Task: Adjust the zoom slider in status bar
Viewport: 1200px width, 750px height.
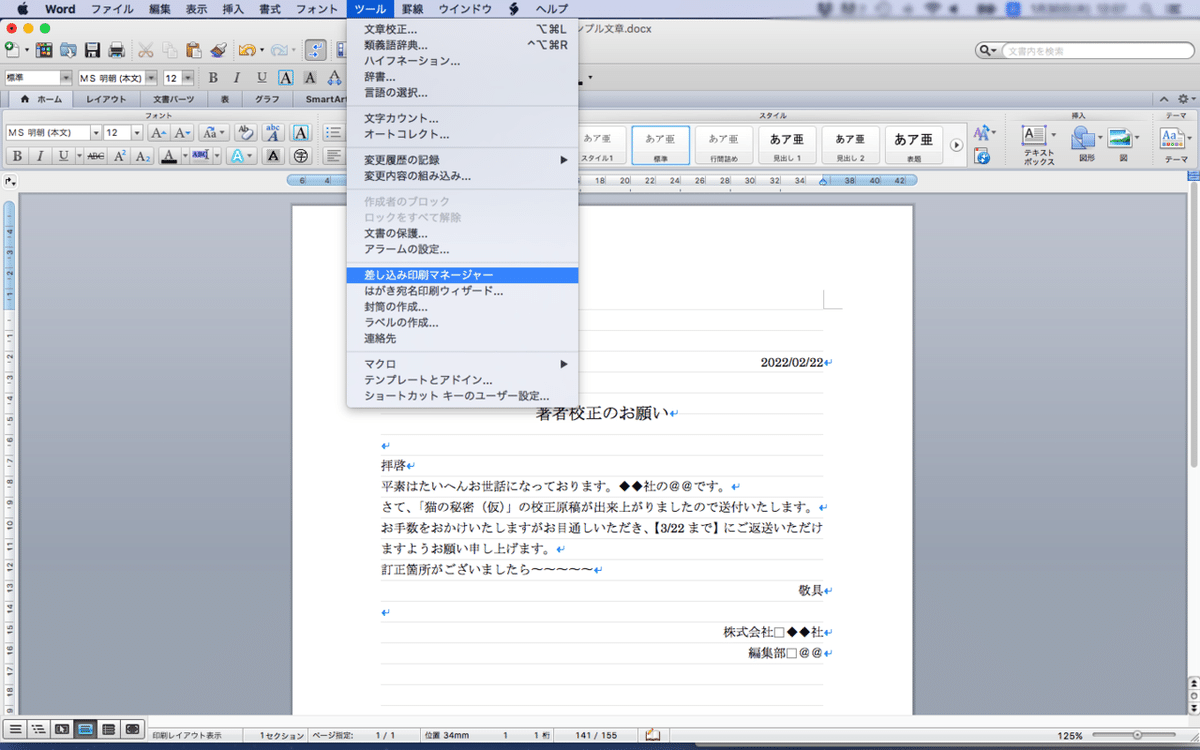Action: [1138, 735]
